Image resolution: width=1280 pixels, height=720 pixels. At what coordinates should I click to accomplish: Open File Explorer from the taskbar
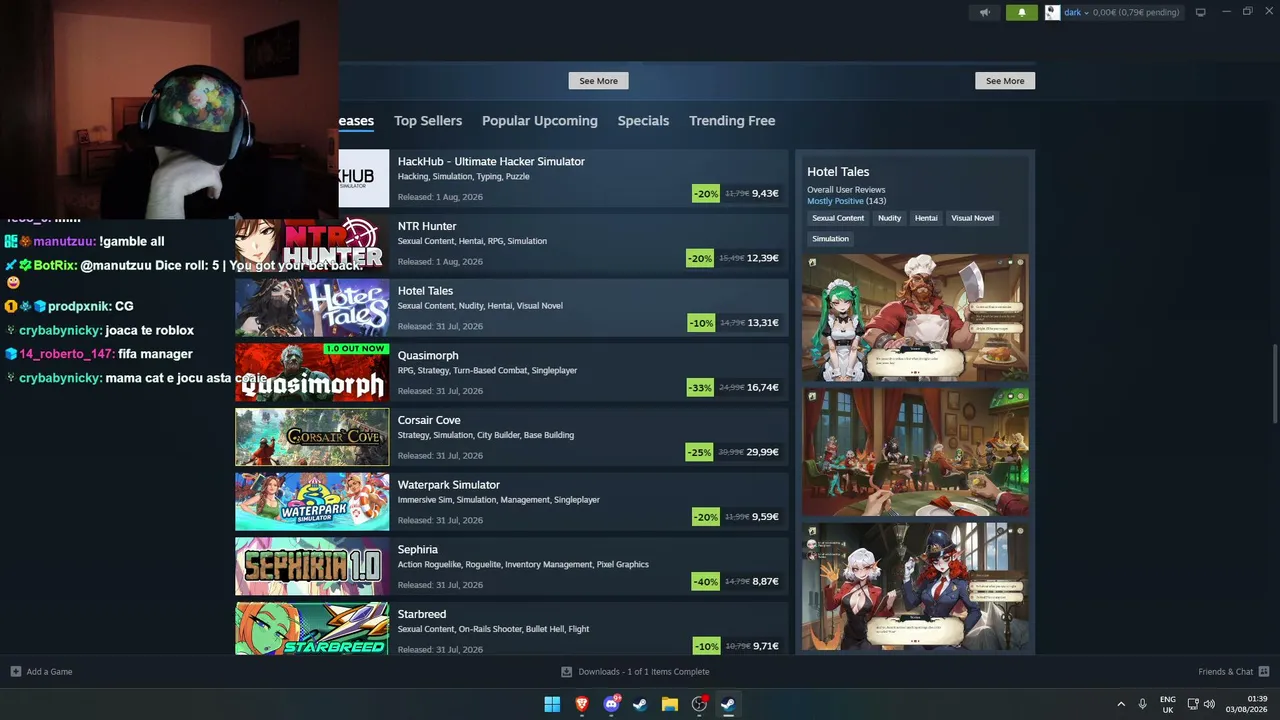click(670, 704)
